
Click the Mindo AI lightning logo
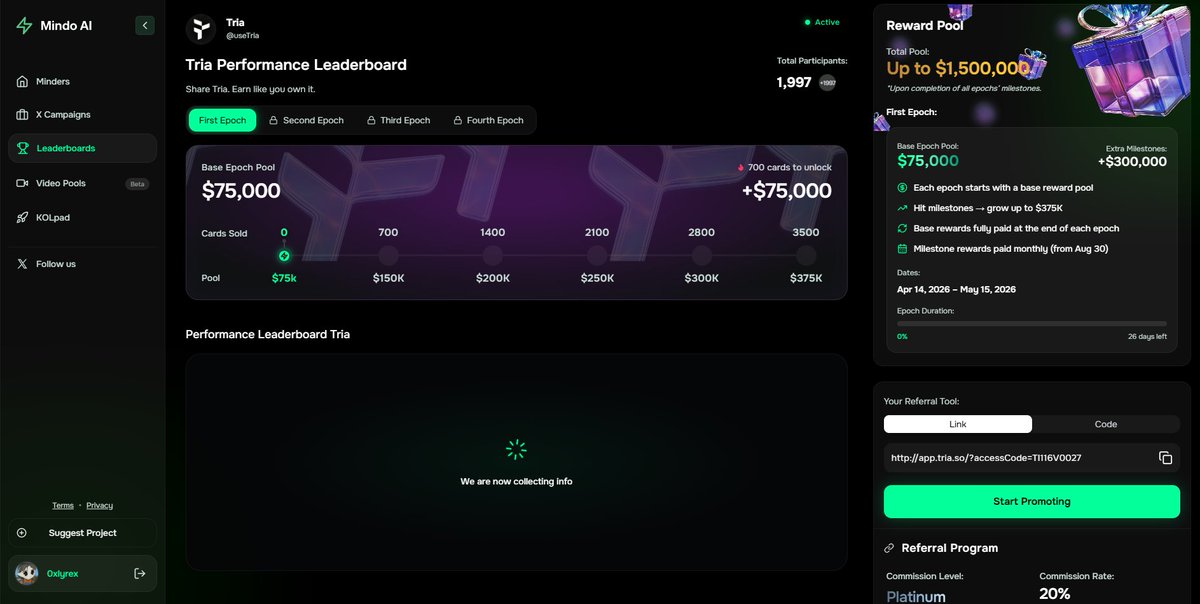coord(24,26)
